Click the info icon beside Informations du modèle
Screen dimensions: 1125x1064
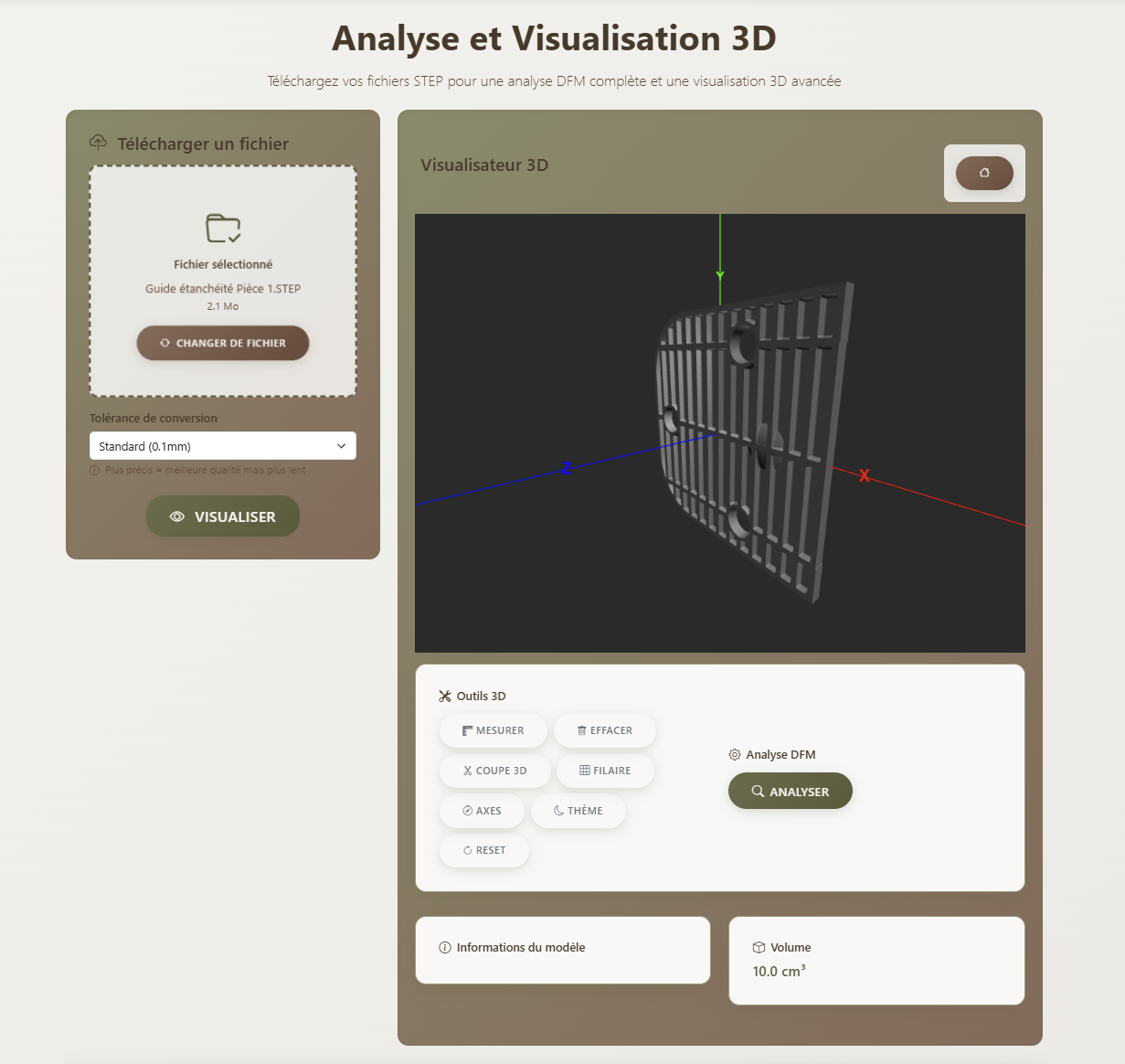445,947
